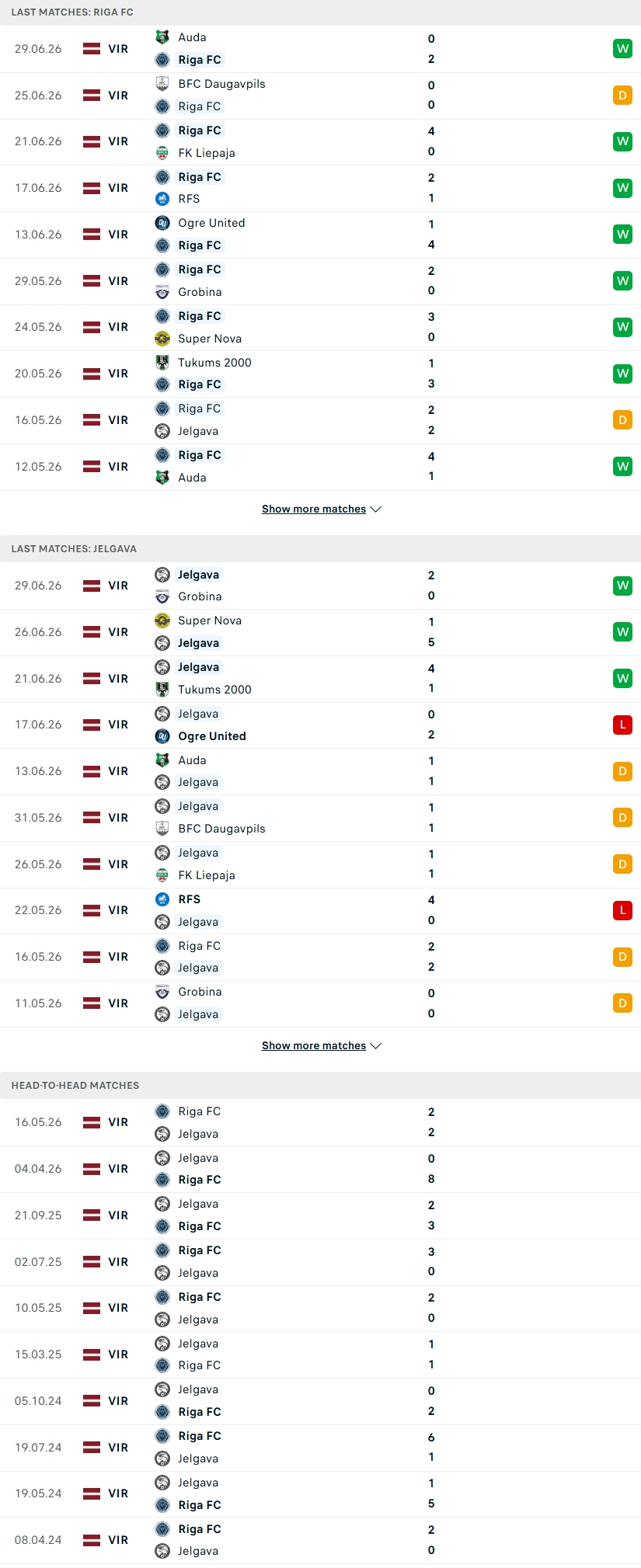The image size is (641, 1568).
Task: Click the RFS team logo, 17.06.26 match
Action: pos(162,199)
